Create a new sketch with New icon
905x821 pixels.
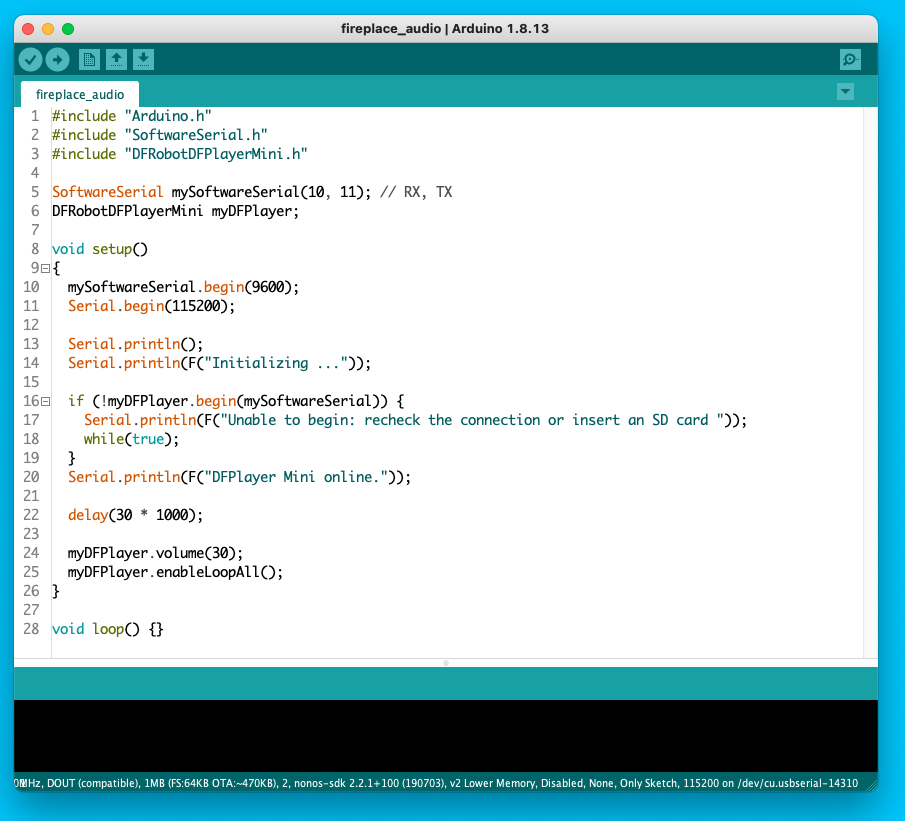(89, 59)
